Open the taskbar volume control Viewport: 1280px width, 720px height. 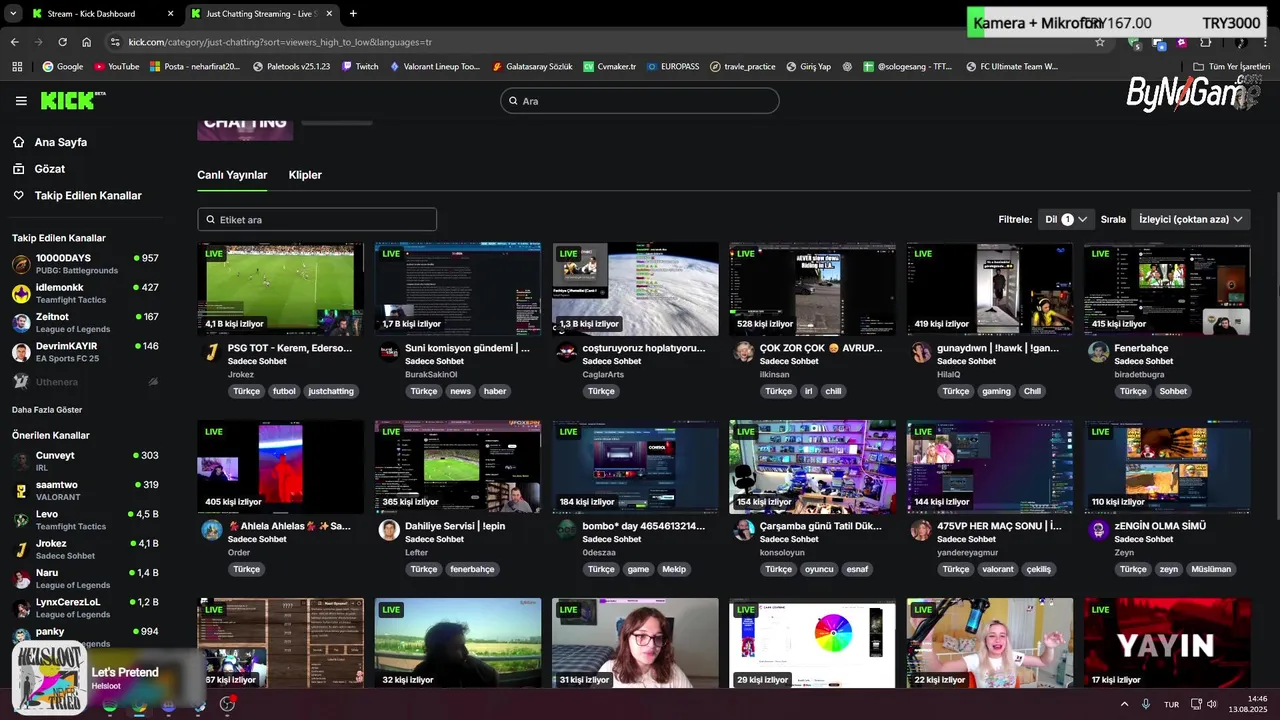1211,704
